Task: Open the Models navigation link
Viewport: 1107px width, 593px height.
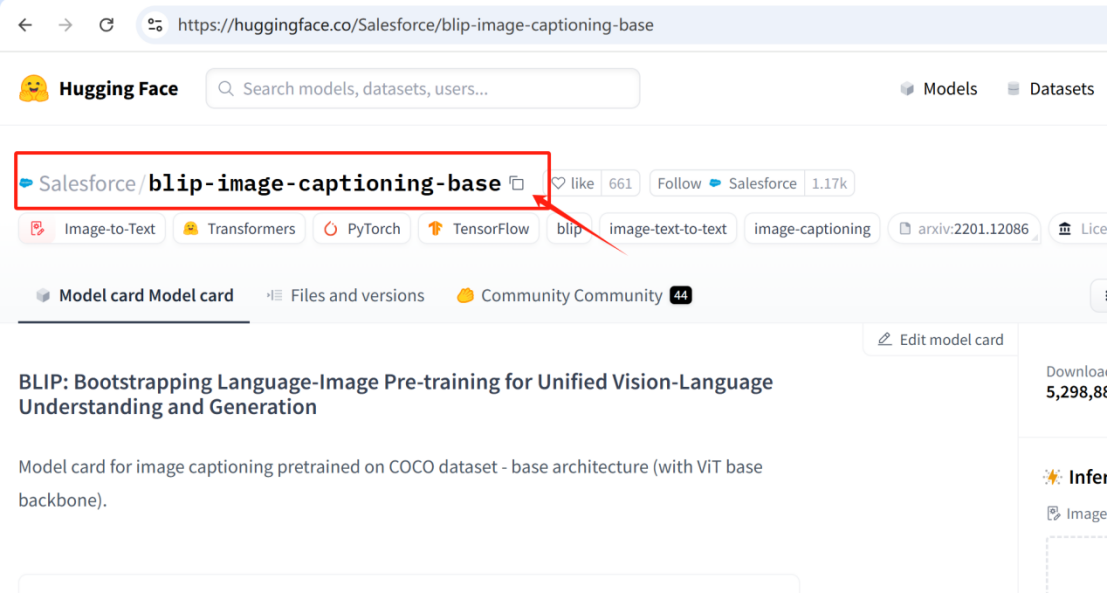Action: click(938, 89)
